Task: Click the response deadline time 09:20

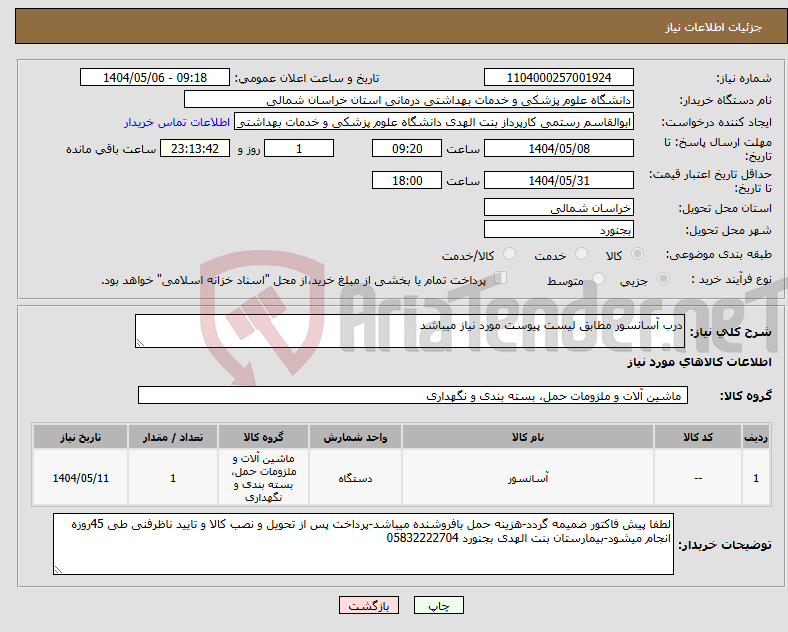Action: click(x=407, y=148)
